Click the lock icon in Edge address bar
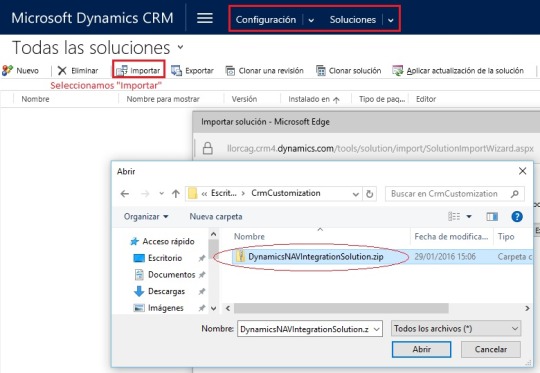 pos(207,148)
